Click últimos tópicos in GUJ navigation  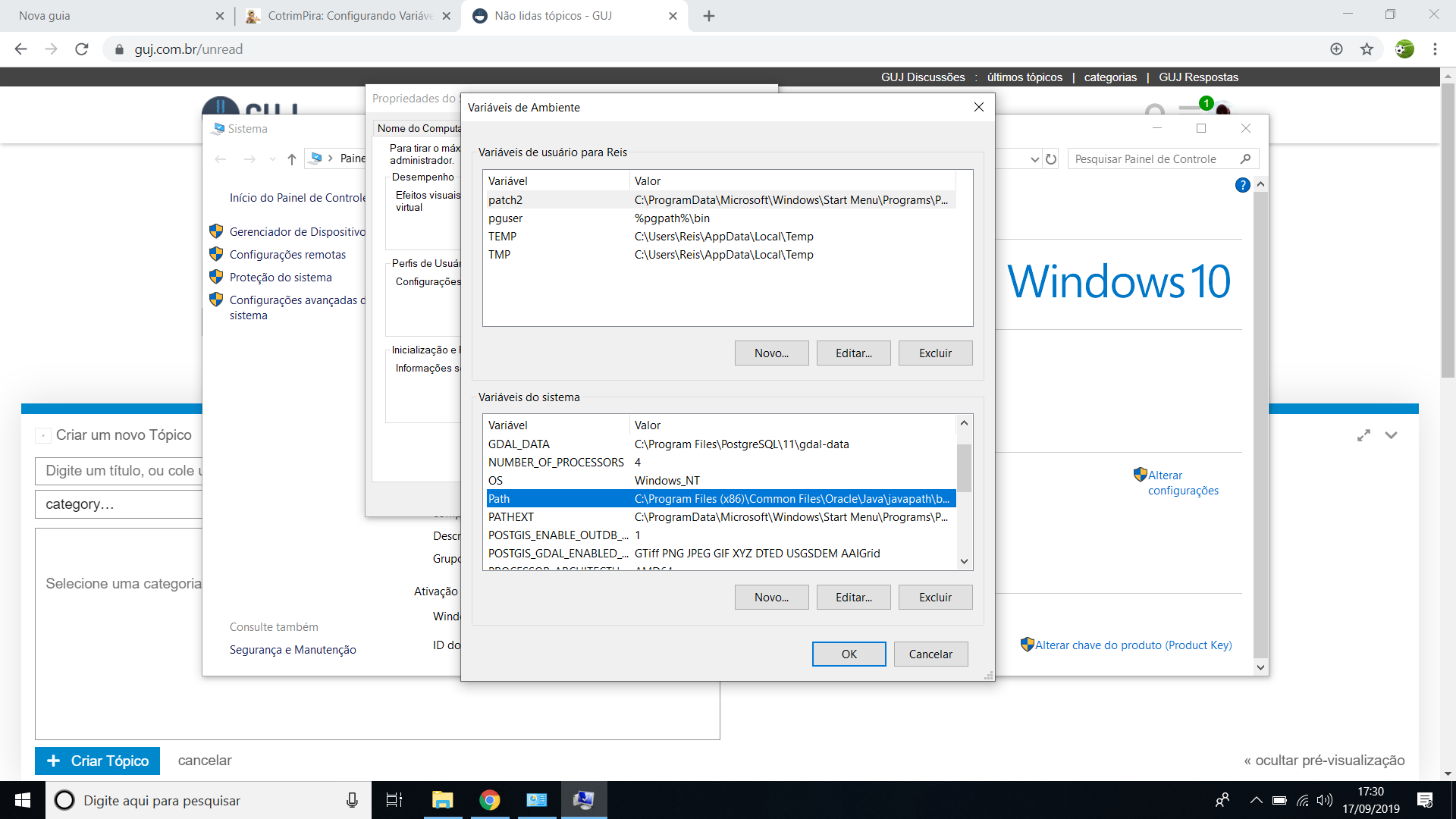[1025, 77]
